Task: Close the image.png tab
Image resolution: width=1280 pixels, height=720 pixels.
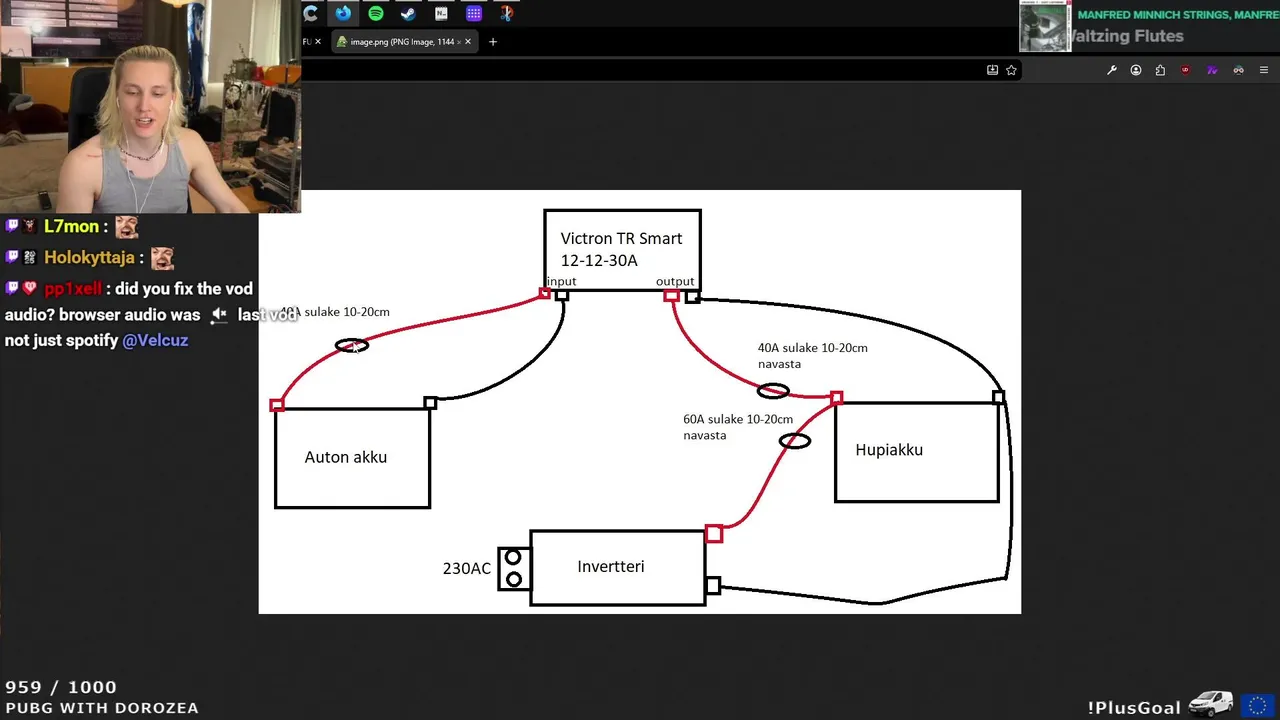Action: [x=467, y=42]
